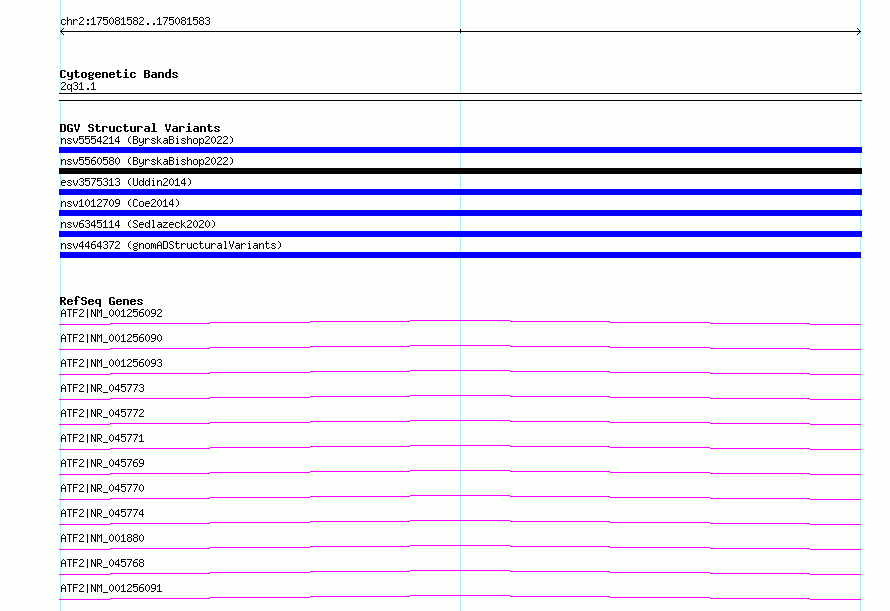Open variant nsv4464372 (gnomADStructuralVariants) label
This screenshot has height=611, width=890.
point(171,245)
